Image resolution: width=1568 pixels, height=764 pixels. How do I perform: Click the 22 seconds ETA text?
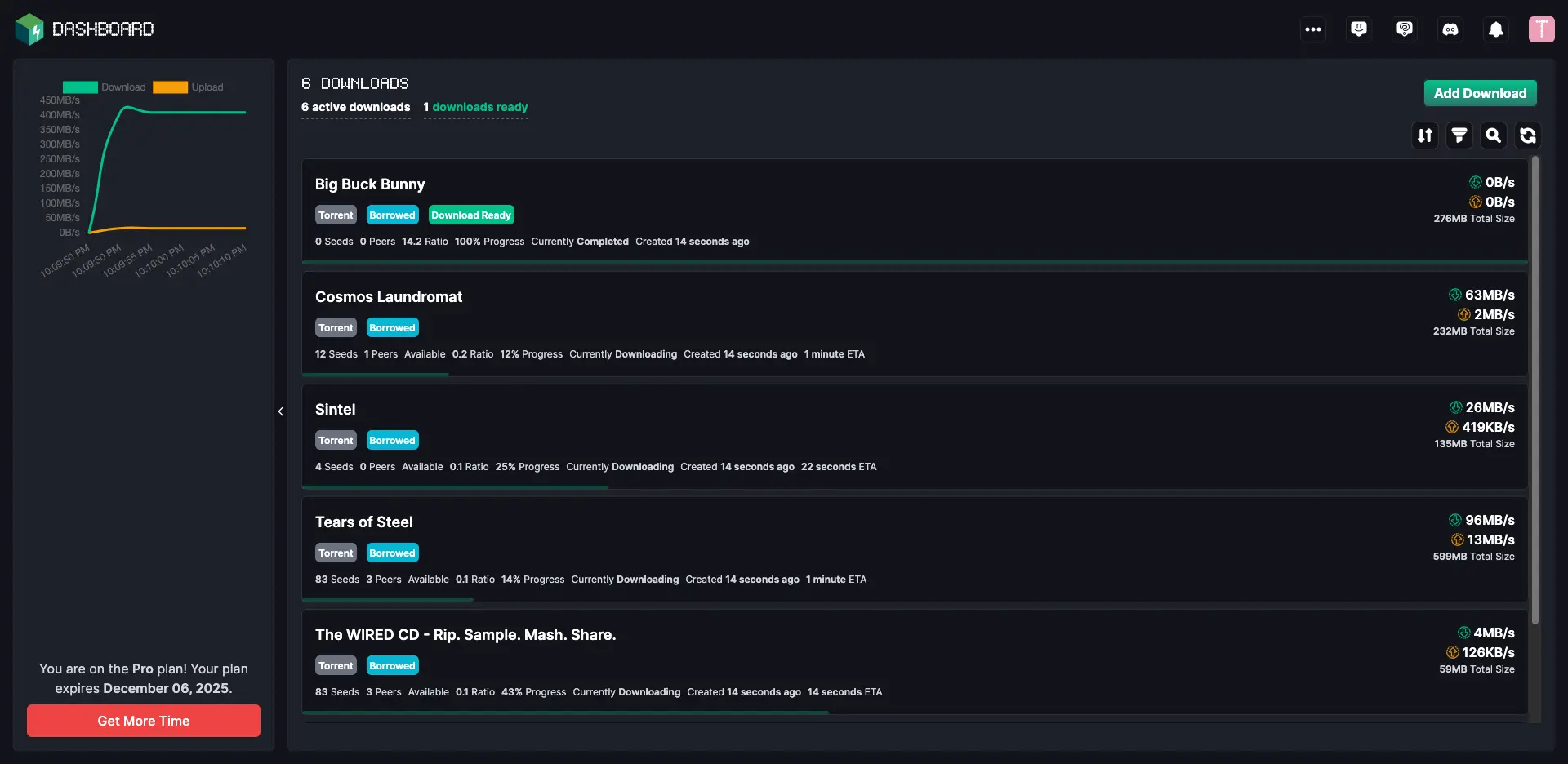[839, 467]
